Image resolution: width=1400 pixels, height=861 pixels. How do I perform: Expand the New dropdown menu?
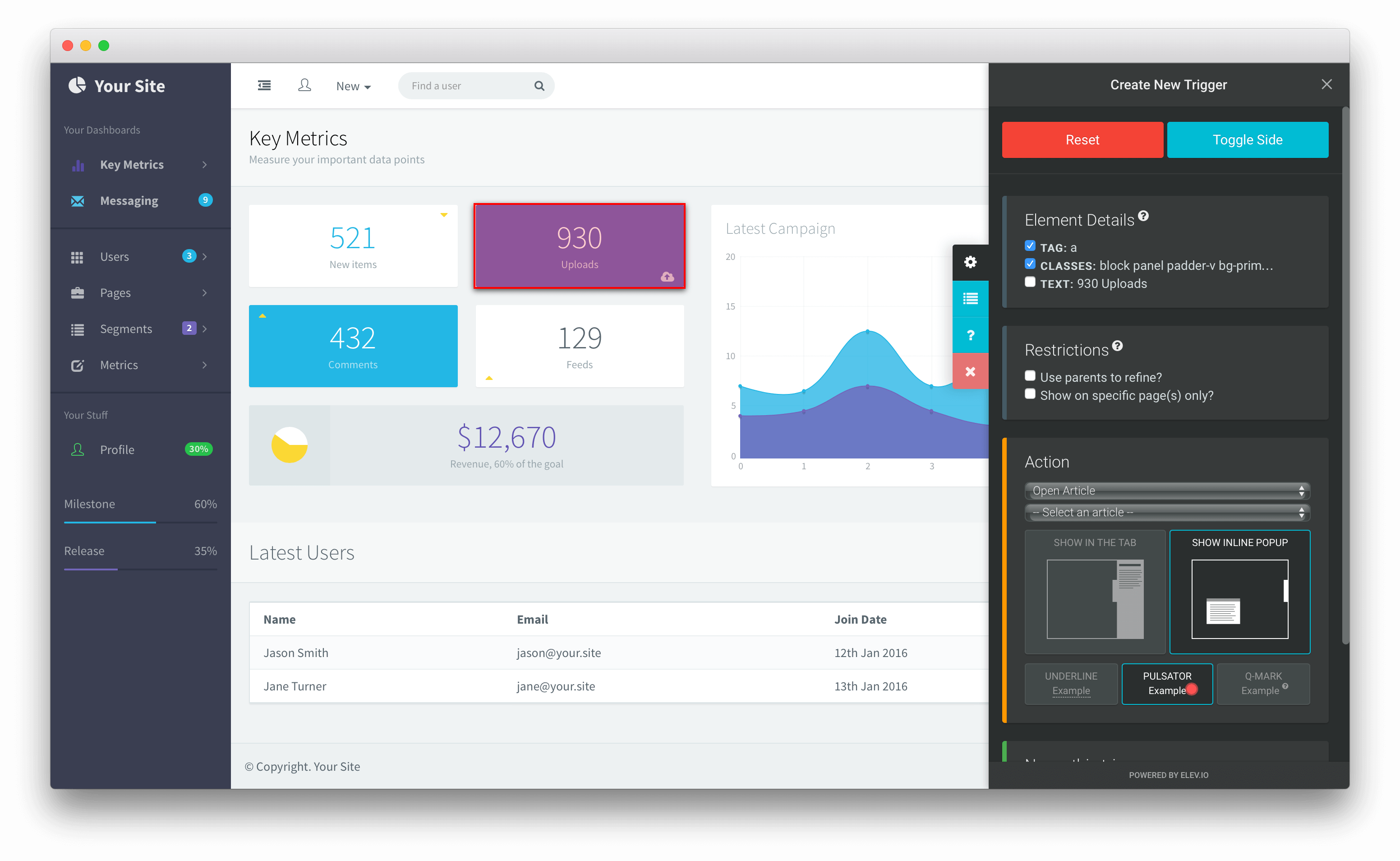(353, 86)
